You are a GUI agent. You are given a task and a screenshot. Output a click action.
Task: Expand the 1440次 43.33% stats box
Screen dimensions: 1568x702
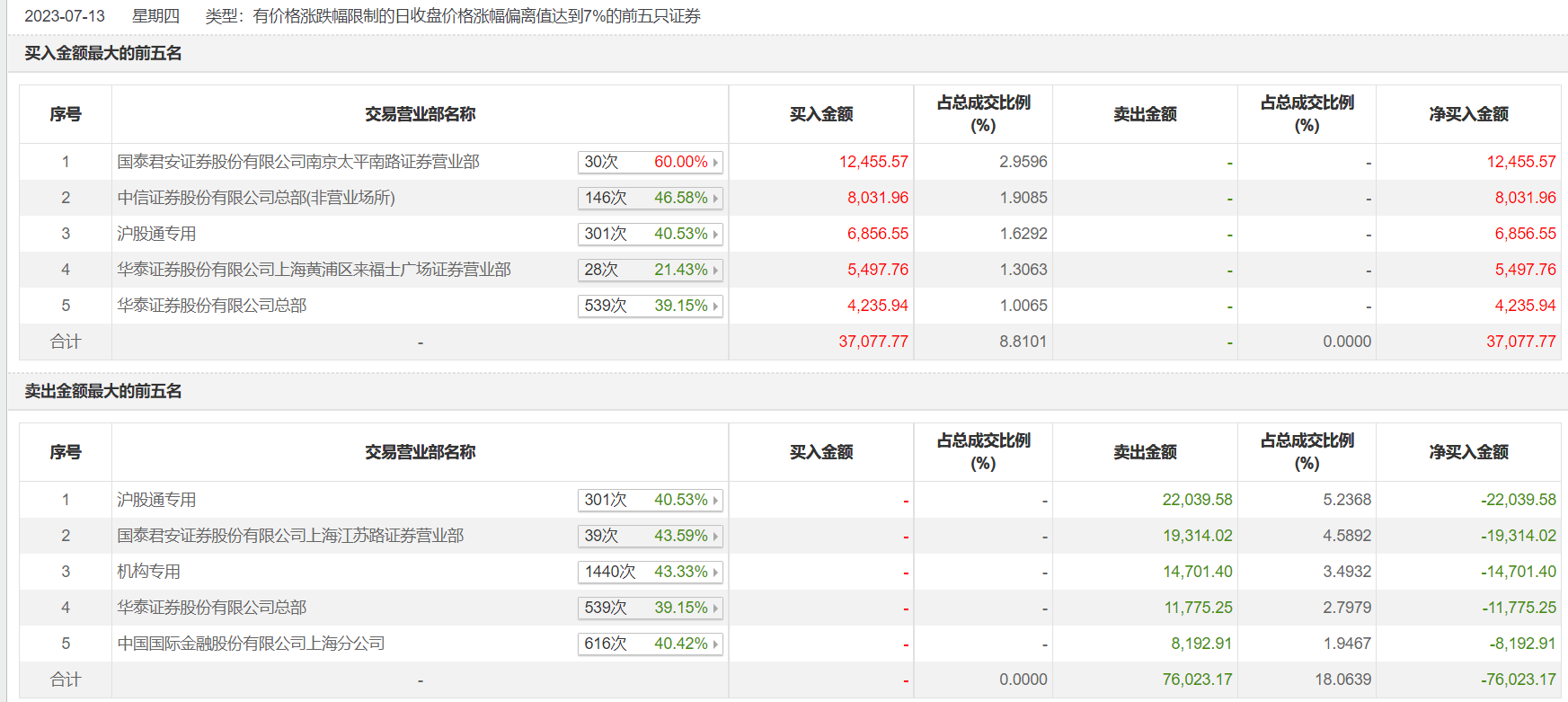click(651, 572)
